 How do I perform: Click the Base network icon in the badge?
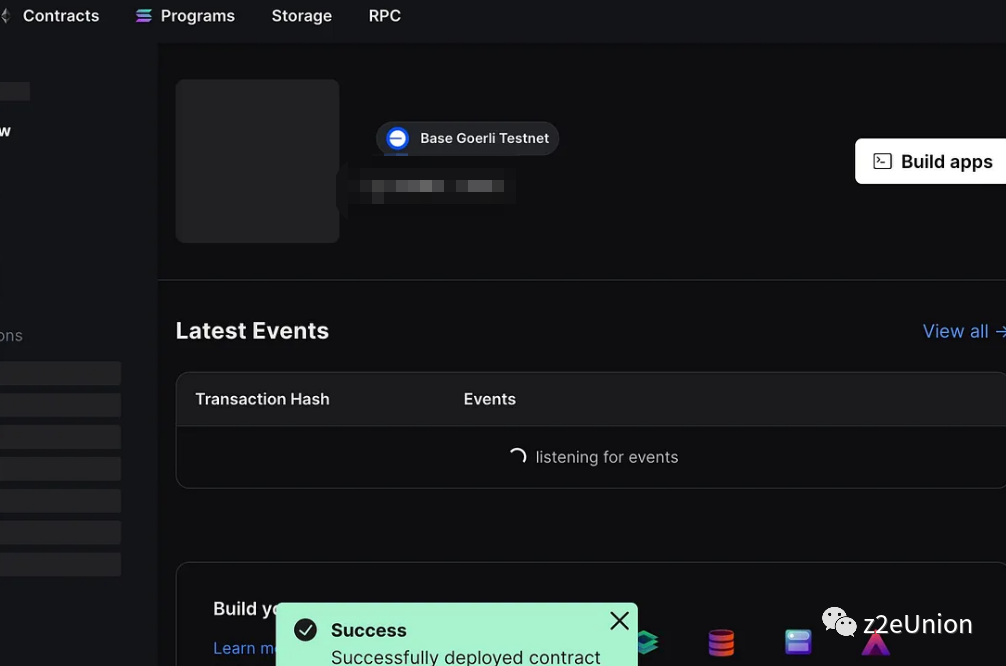coord(397,138)
